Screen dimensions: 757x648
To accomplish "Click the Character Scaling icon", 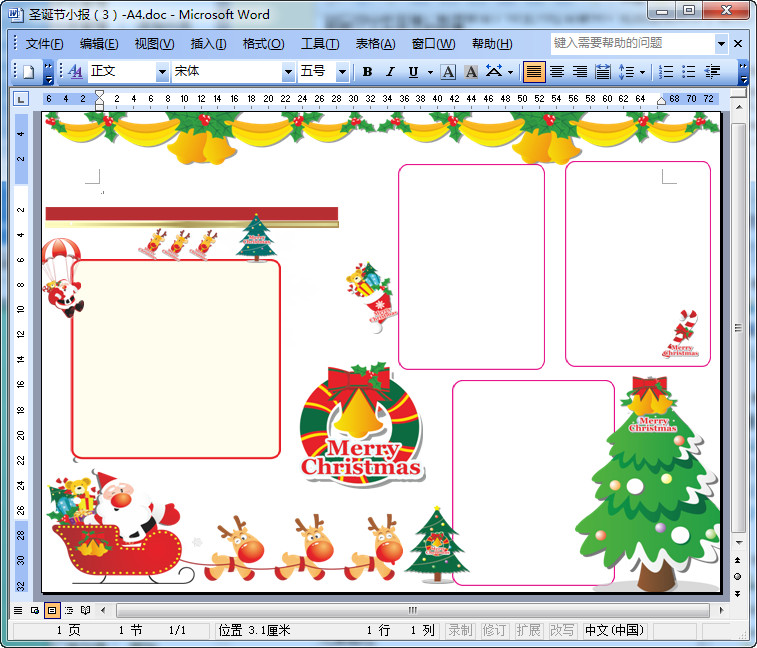I will pos(494,71).
